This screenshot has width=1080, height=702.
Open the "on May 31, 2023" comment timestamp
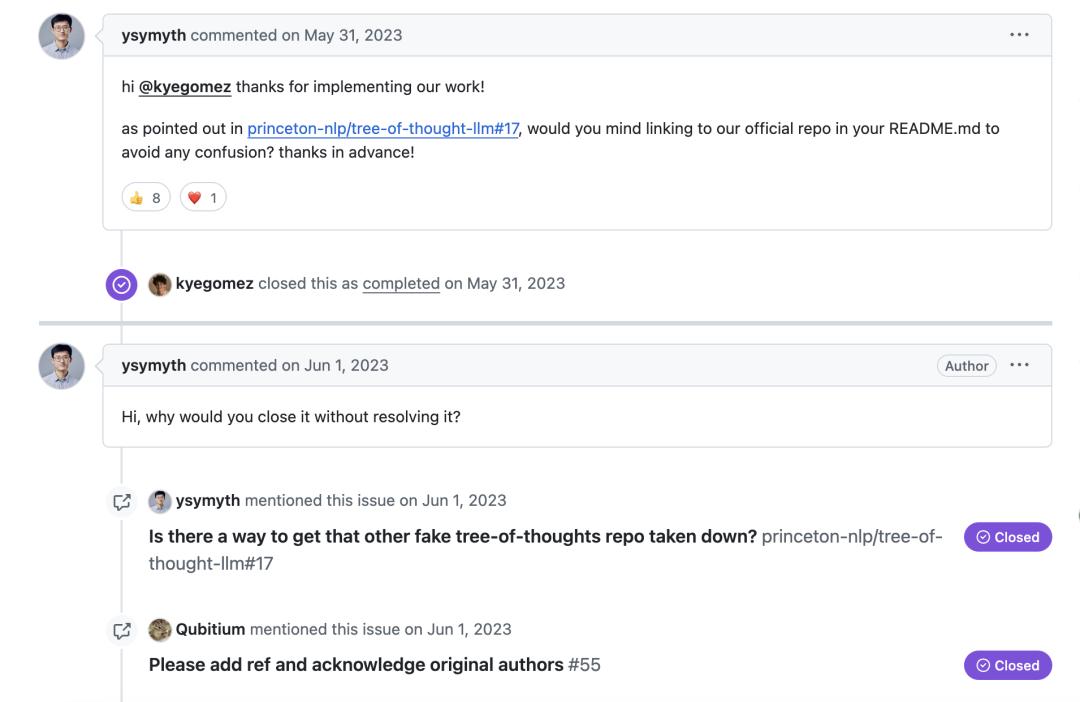click(342, 35)
